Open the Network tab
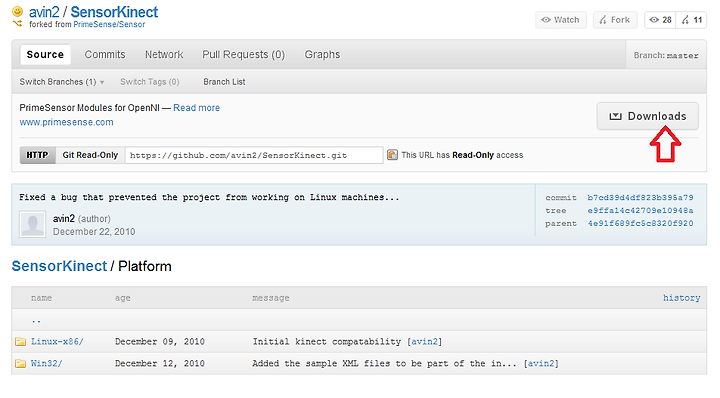This screenshot has width=720, height=398. (164, 54)
